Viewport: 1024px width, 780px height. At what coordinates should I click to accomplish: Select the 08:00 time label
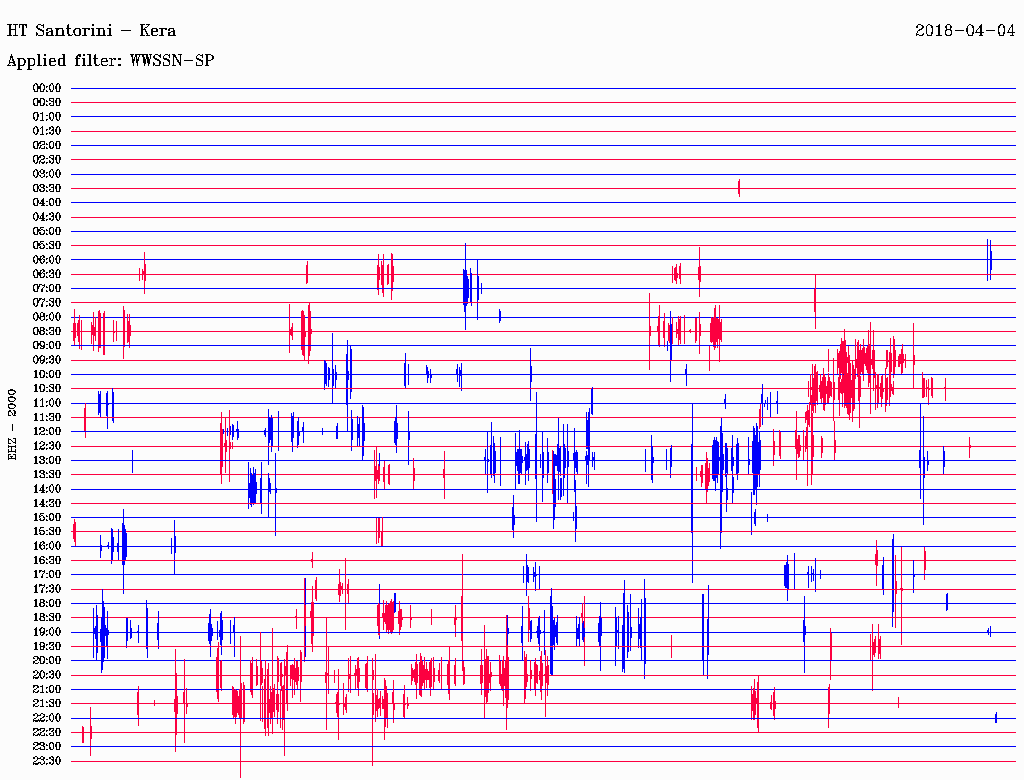47,317
